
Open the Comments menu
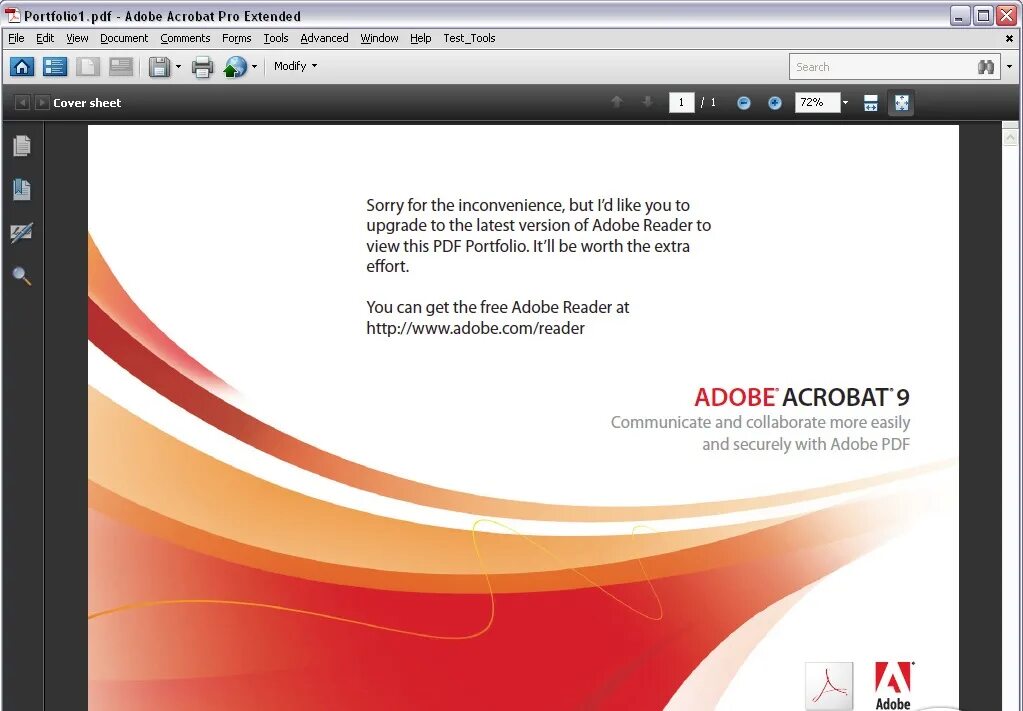click(185, 38)
